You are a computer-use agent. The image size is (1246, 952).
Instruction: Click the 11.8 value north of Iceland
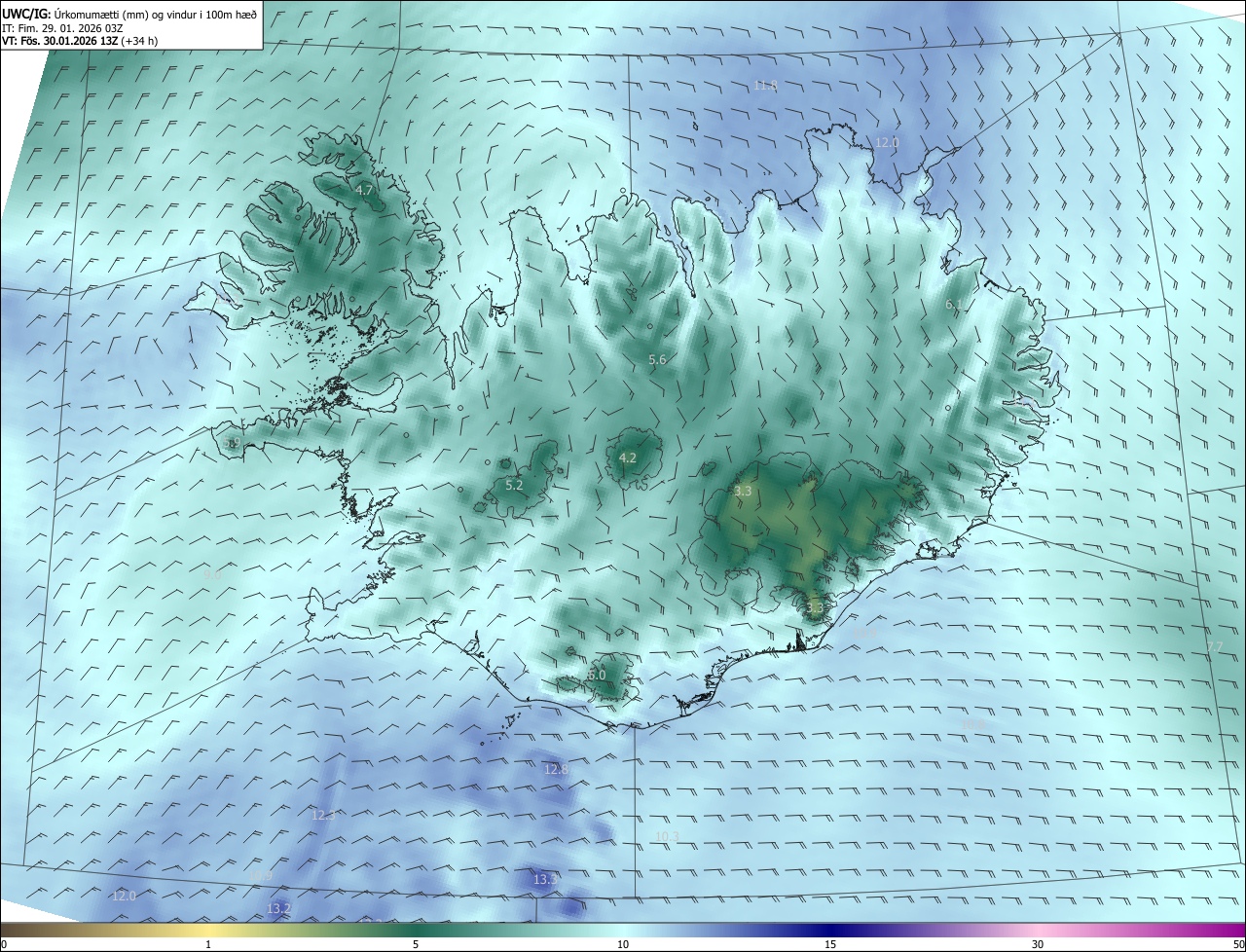pos(766,86)
